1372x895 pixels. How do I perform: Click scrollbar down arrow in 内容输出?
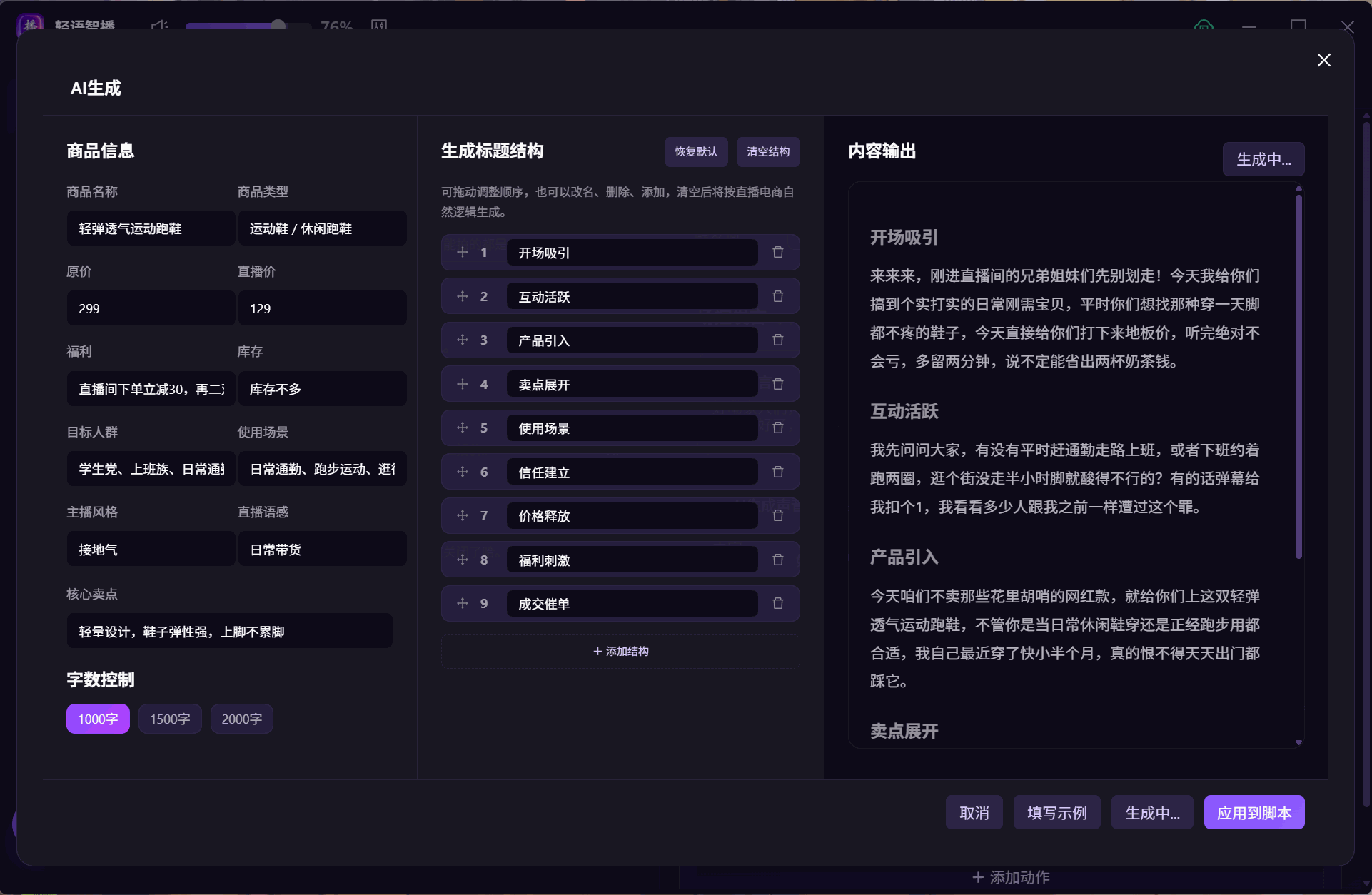coord(1298,743)
